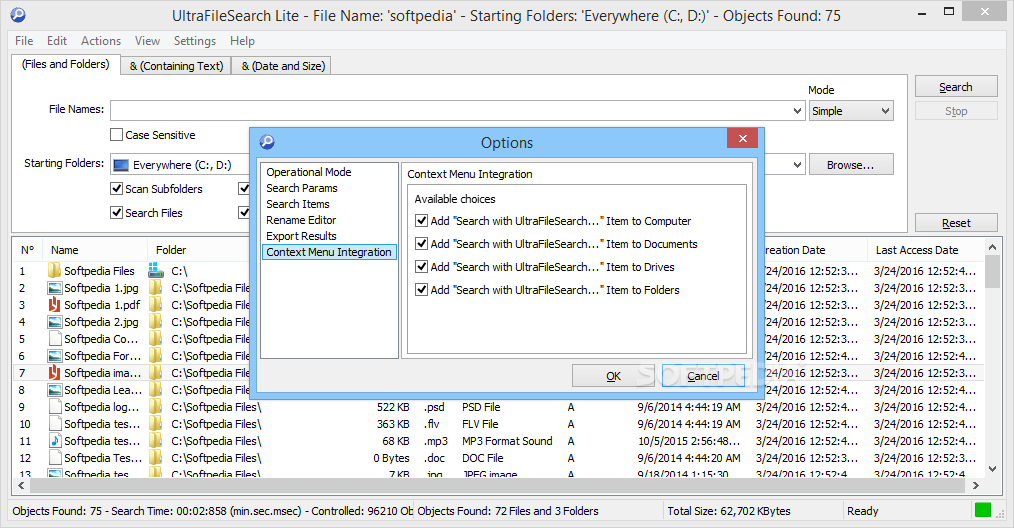Click the UltraFileSearch app icon in title bar

tap(18, 14)
